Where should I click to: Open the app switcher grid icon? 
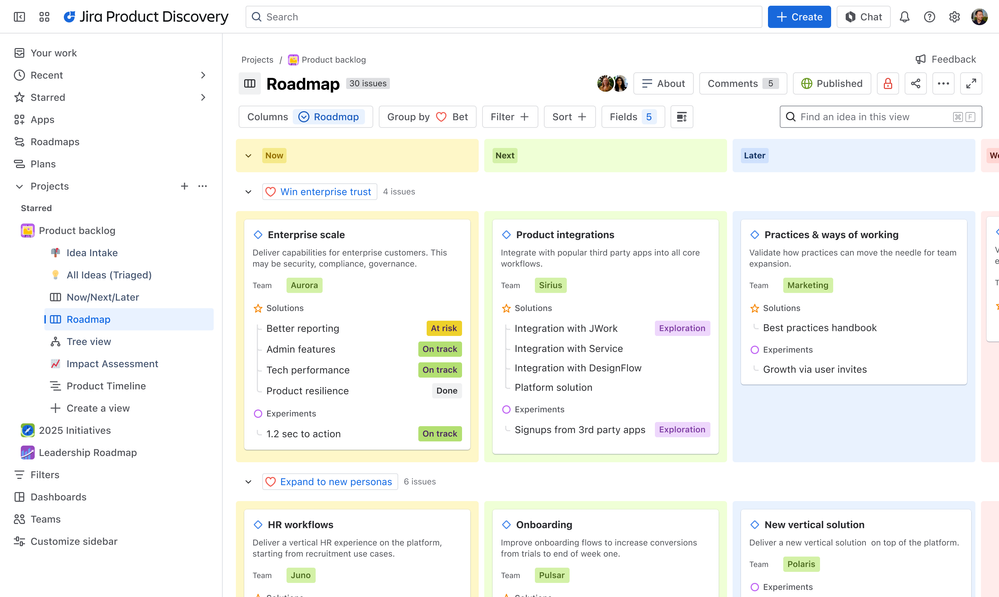tap(44, 17)
